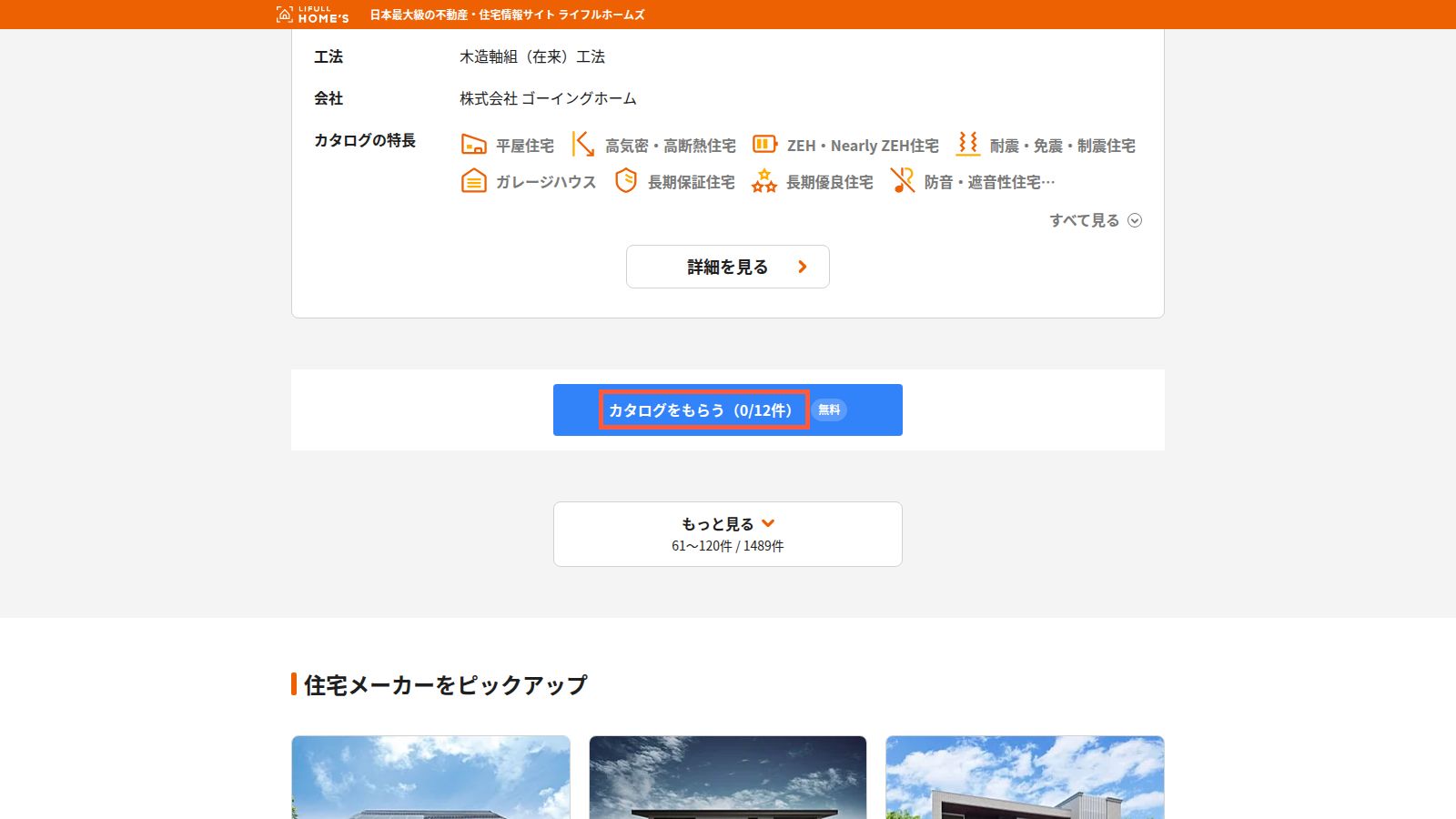Click 株式会社 ゴーイングホーム company name
Screen dimensions: 1456x819
click(548, 98)
